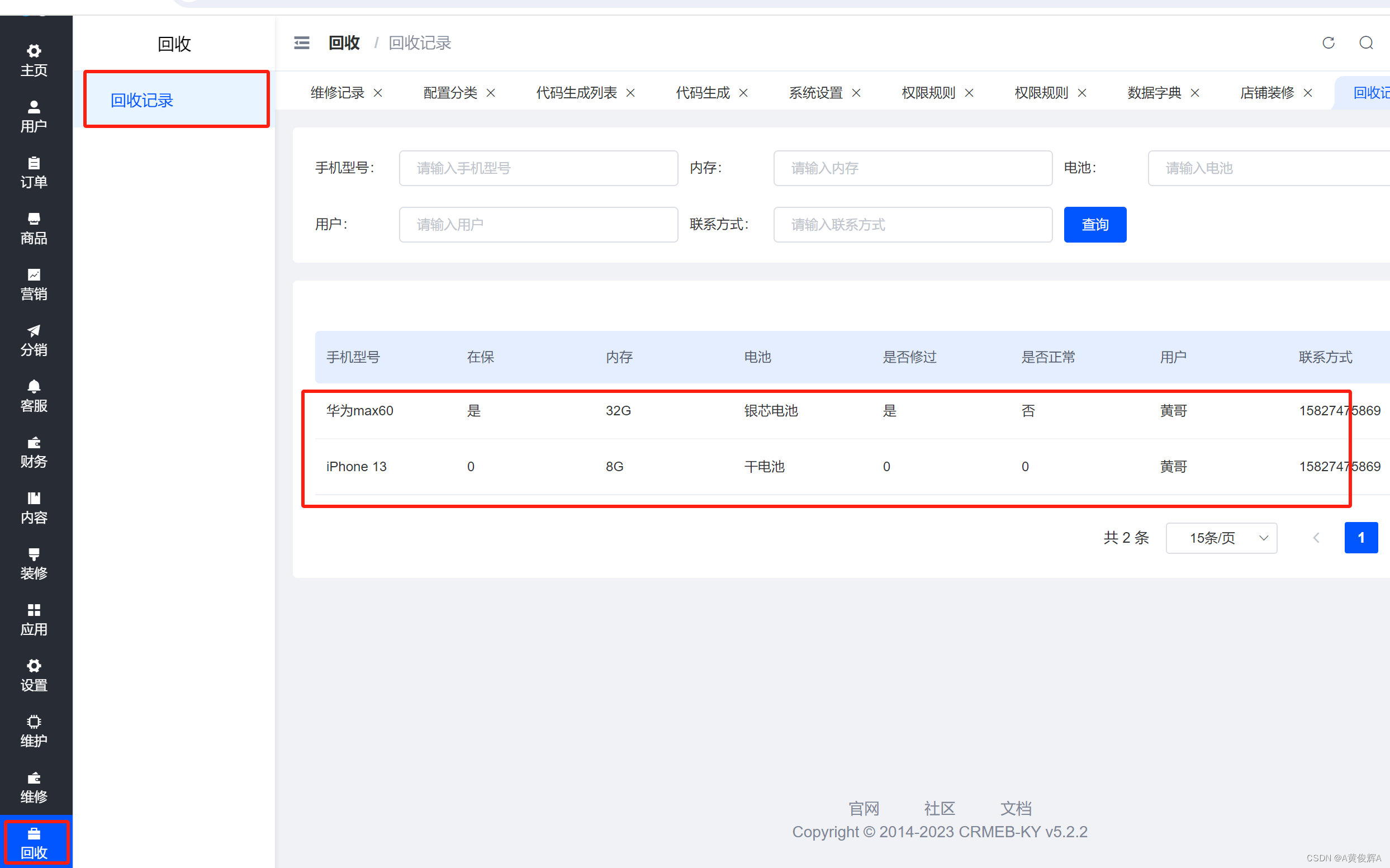The height and width of the screenshot is (868, 1390).
Task: Click the 回收 breadcrumb
Action: point(344,43)
